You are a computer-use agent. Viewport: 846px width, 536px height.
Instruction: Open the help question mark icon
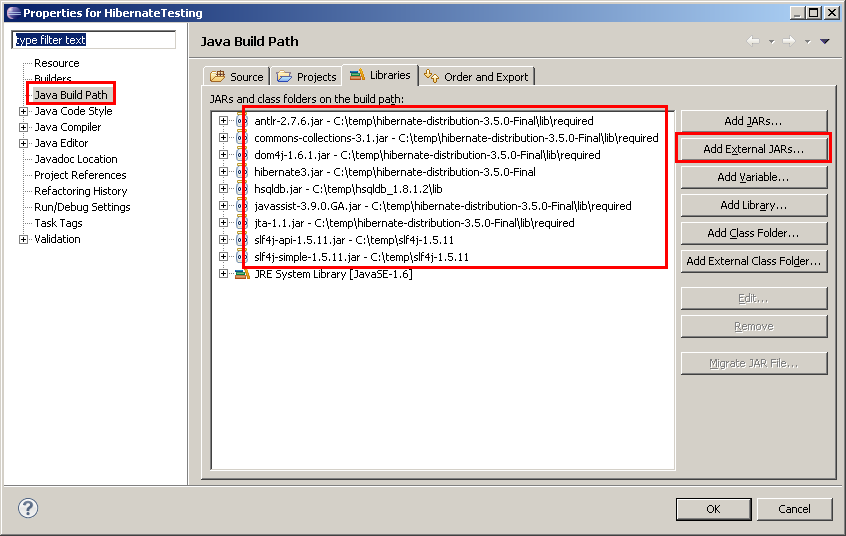(28, 508)
